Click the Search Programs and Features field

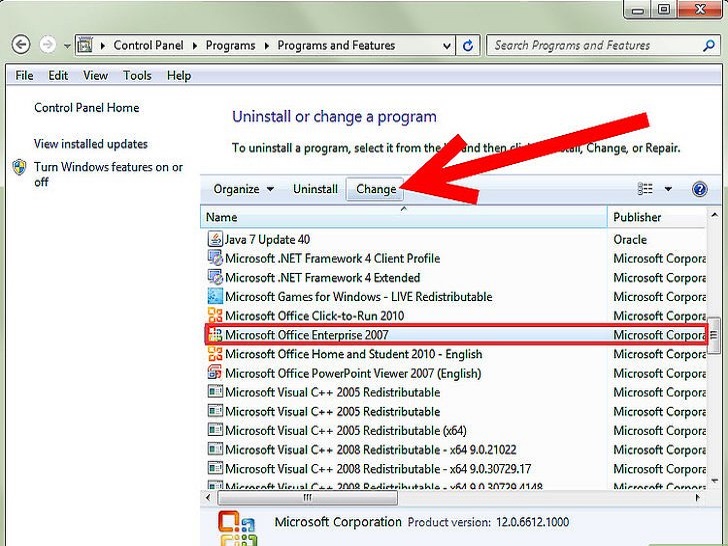click(590, 46)
